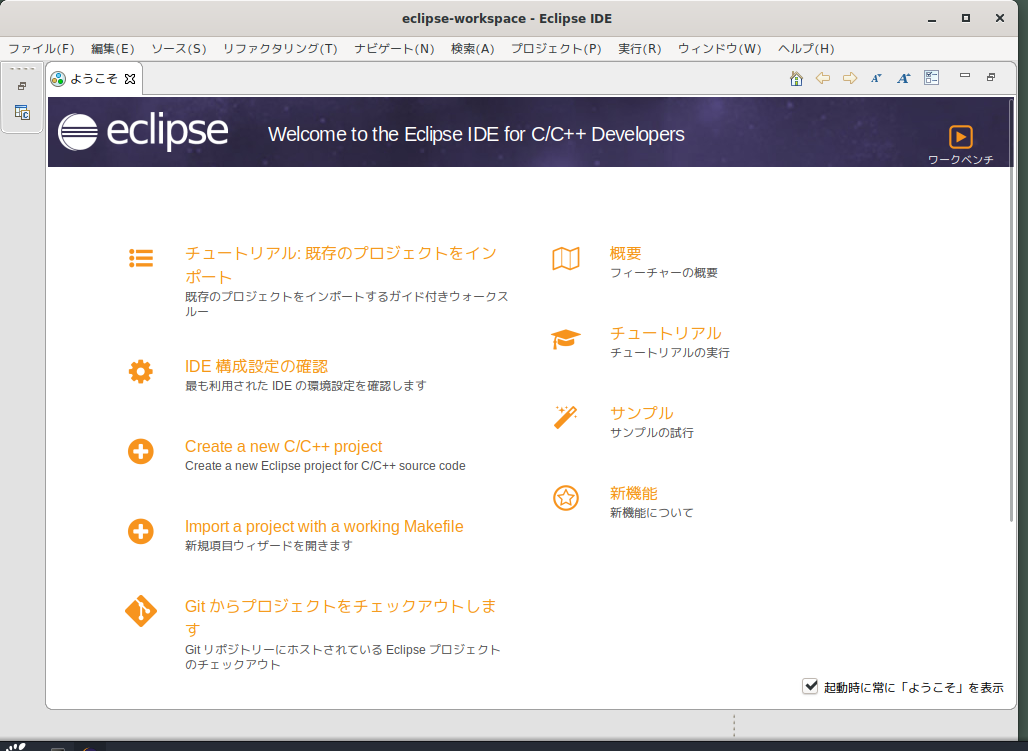Image resolution: width=1028 pixels, height=751 pixels.
Task: Open the C-badged view icon in left trim
Action: [22, 113]
